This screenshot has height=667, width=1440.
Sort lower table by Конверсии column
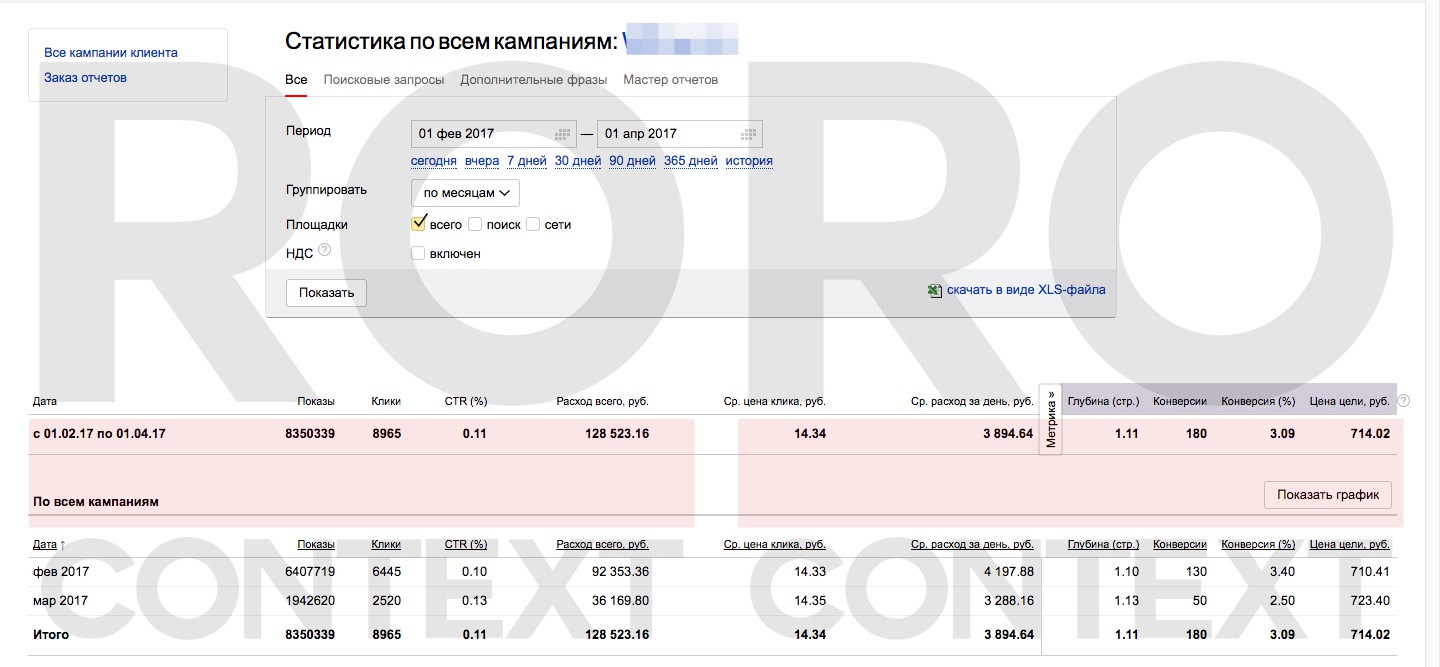pyautogui.click(x=1180, y=545)
